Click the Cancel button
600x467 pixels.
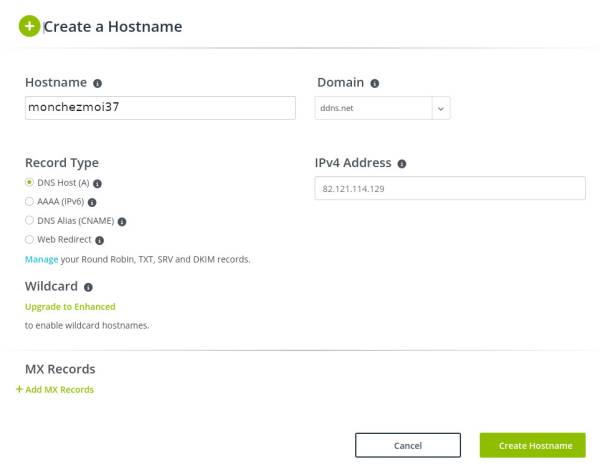click(408, 445)
